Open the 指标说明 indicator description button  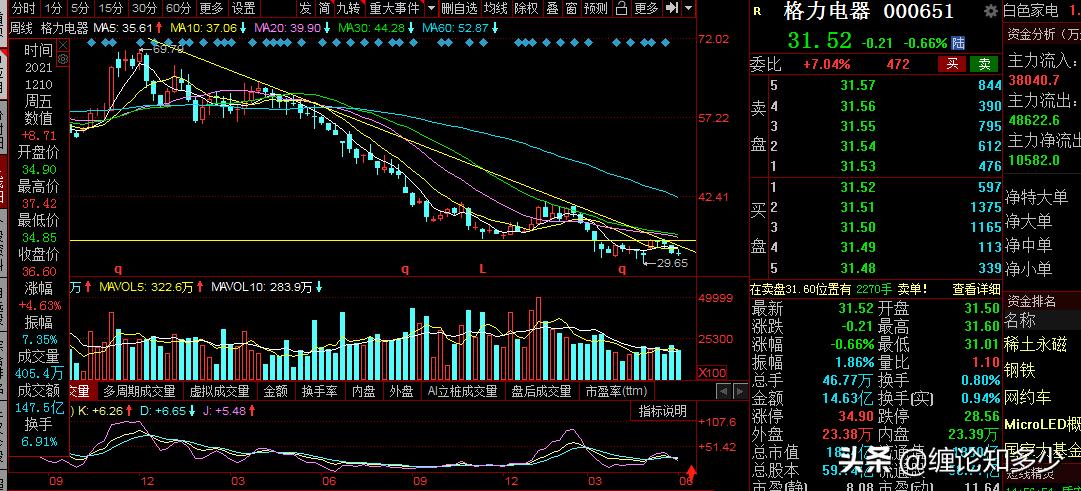tap(662, 411)
